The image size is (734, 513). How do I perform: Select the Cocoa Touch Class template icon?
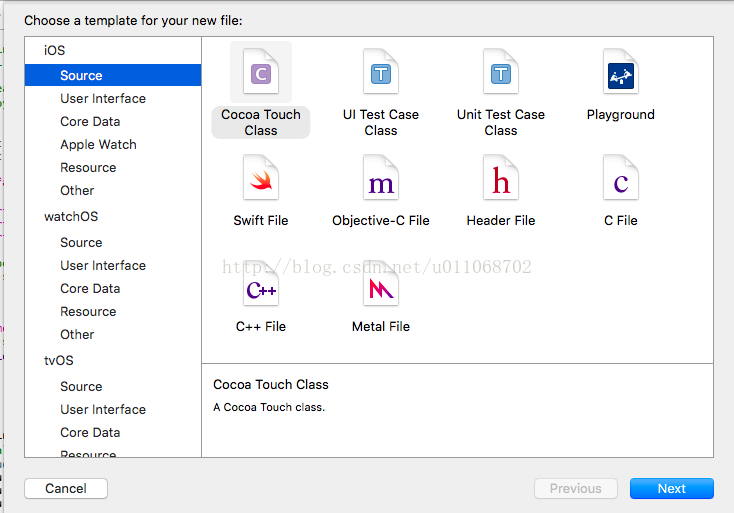[x=261, y=72]
